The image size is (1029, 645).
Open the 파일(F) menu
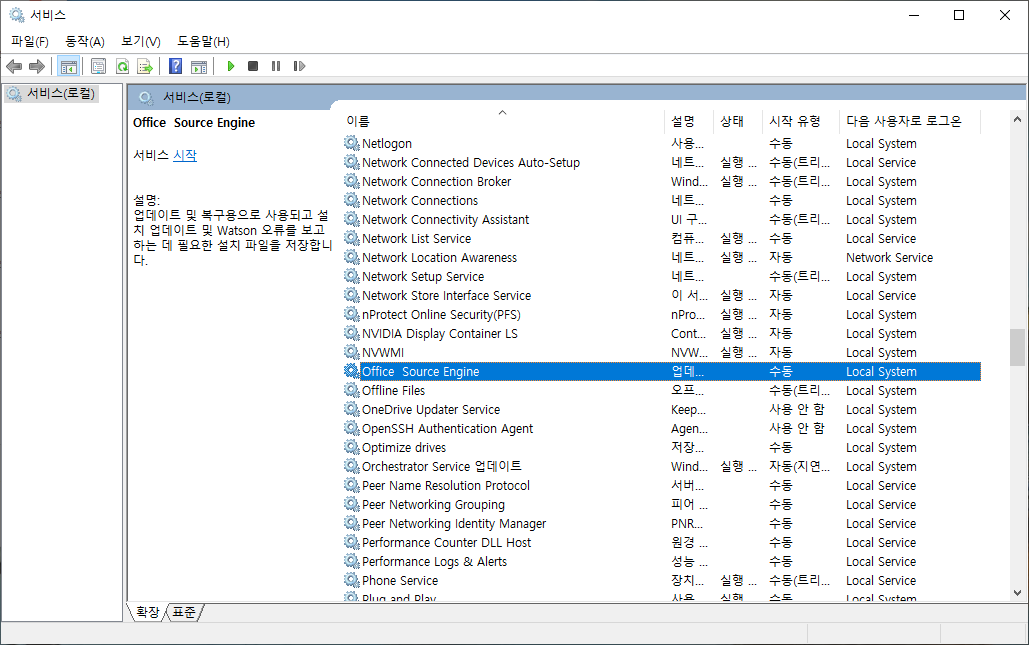click(x=30, y=41)
